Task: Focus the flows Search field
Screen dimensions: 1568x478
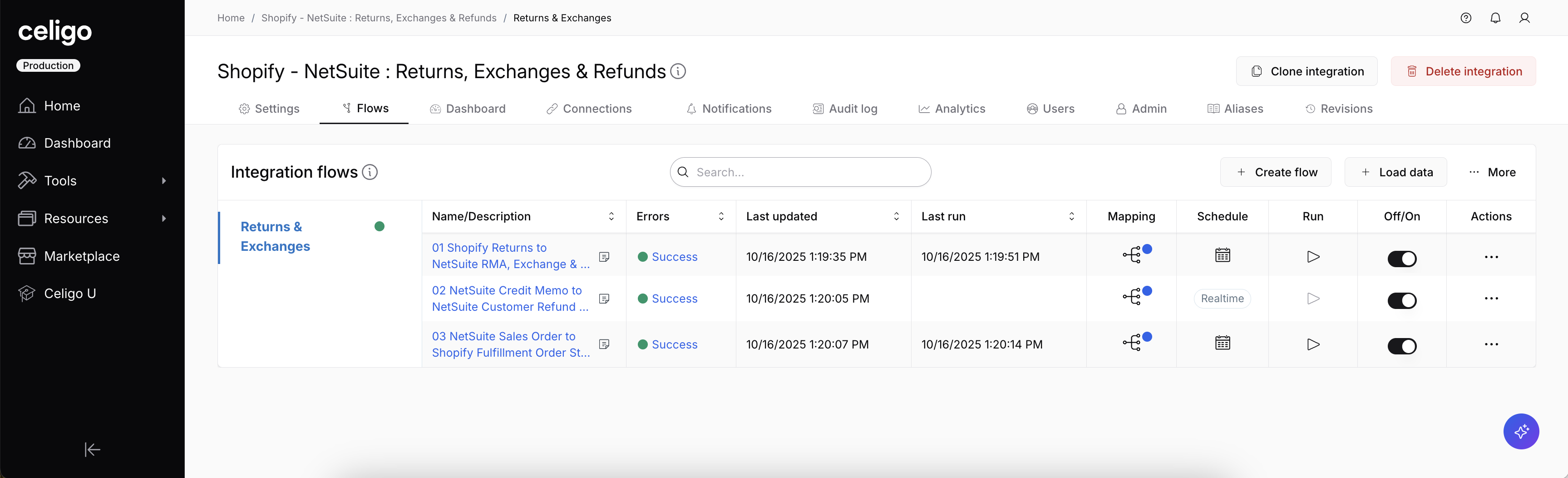Action: pyautogui.click(x=800, y=172)
